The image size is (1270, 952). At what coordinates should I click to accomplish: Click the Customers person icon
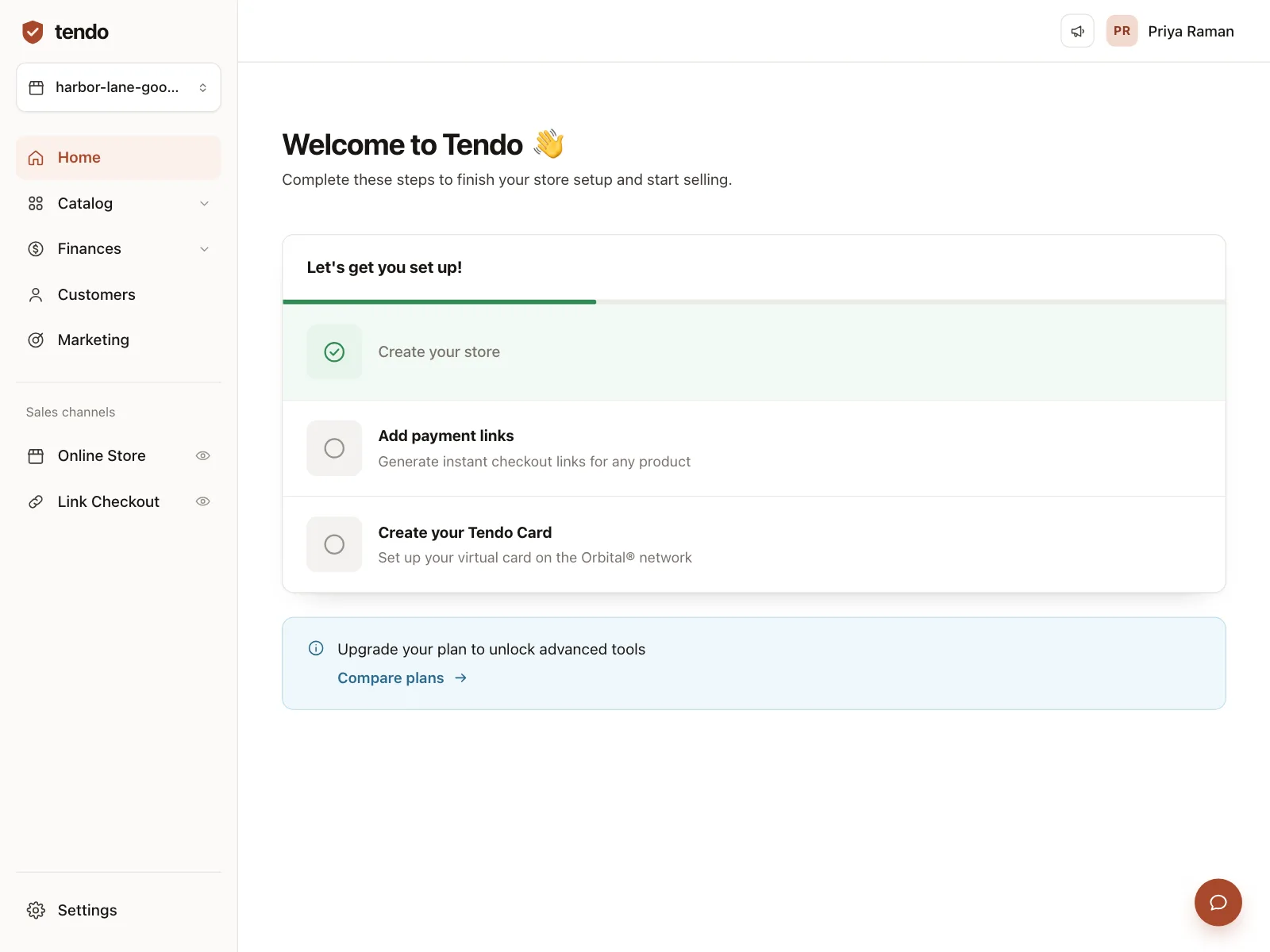[x=36, y=295]
